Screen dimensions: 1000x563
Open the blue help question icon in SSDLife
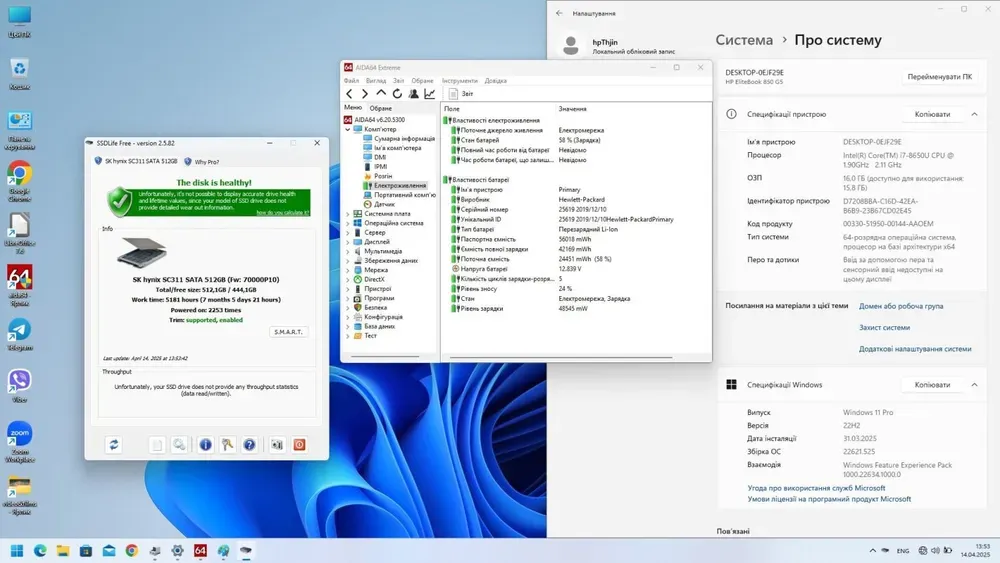(x=249, y=445)
